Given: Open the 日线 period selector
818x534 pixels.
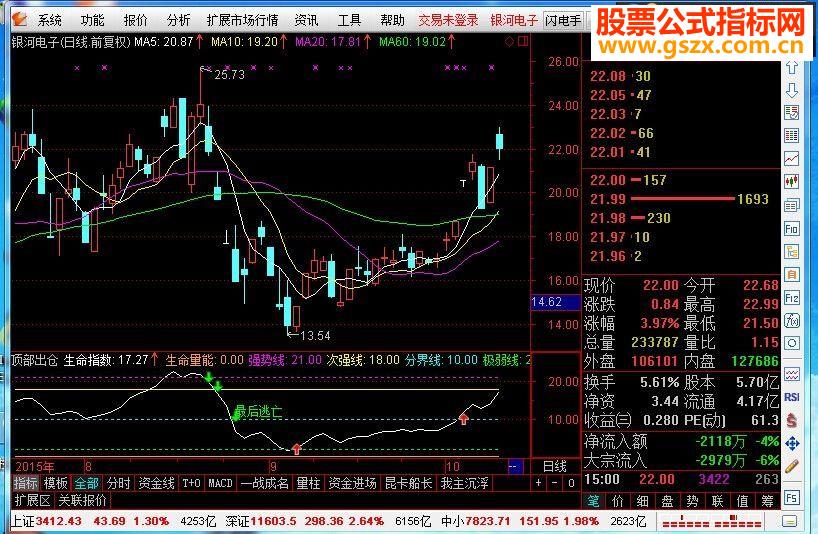Looking at the screenshot, I should tap(555, 466).
